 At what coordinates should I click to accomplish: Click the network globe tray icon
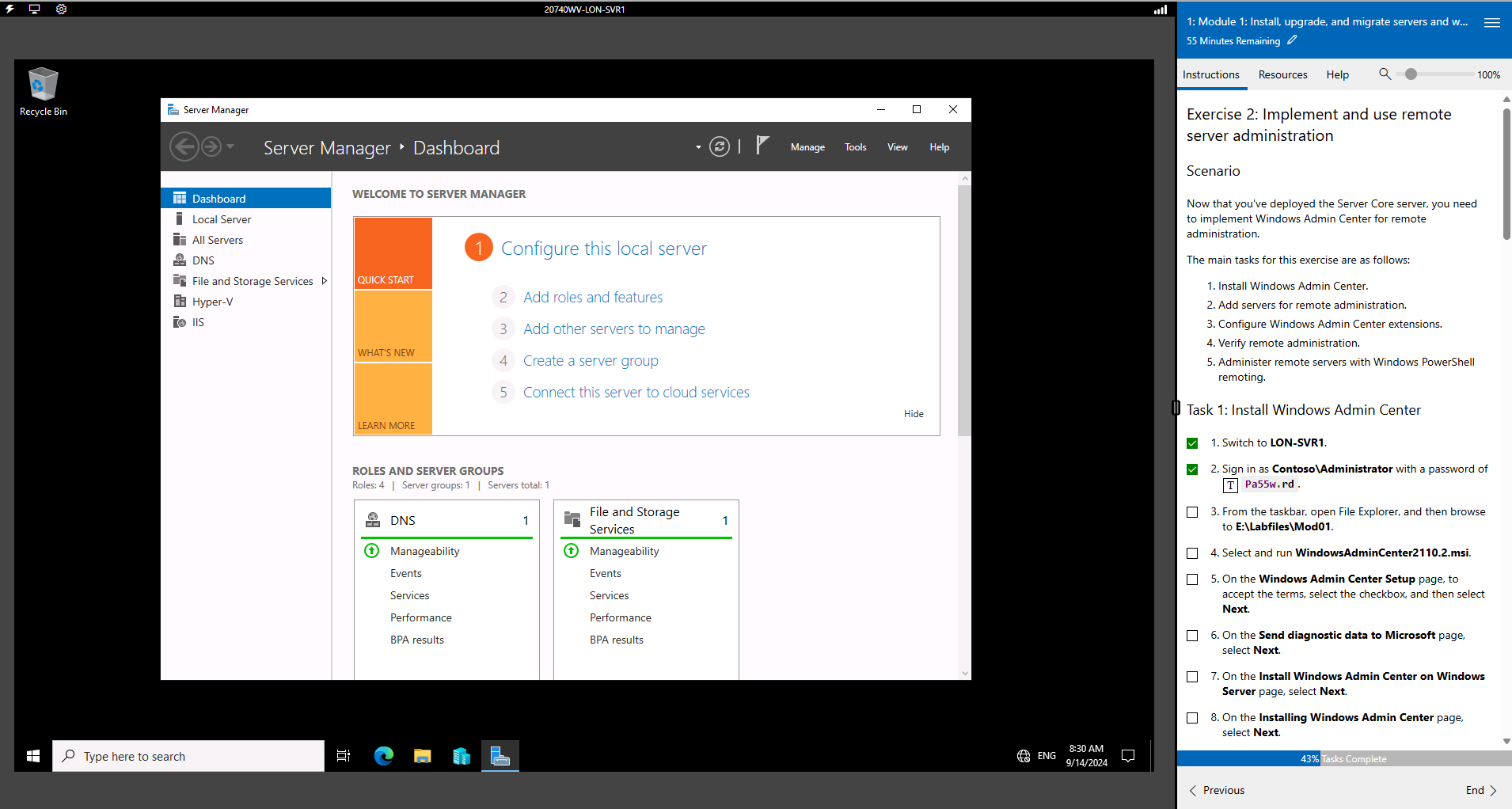coord(1024,756)
